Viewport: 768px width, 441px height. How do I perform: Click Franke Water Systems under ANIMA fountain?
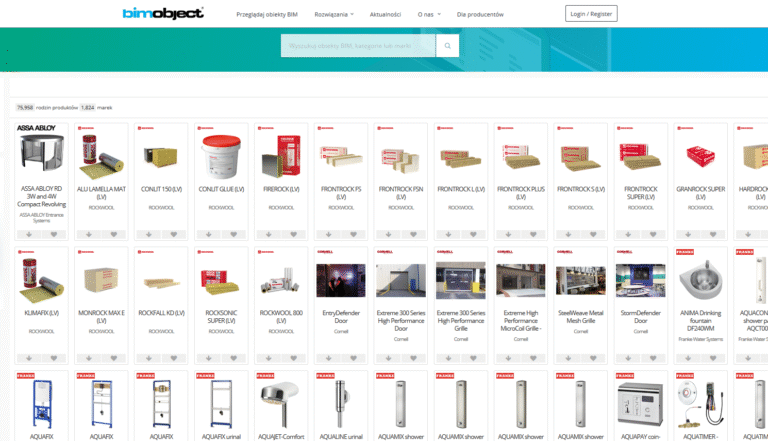click(700, 339)
